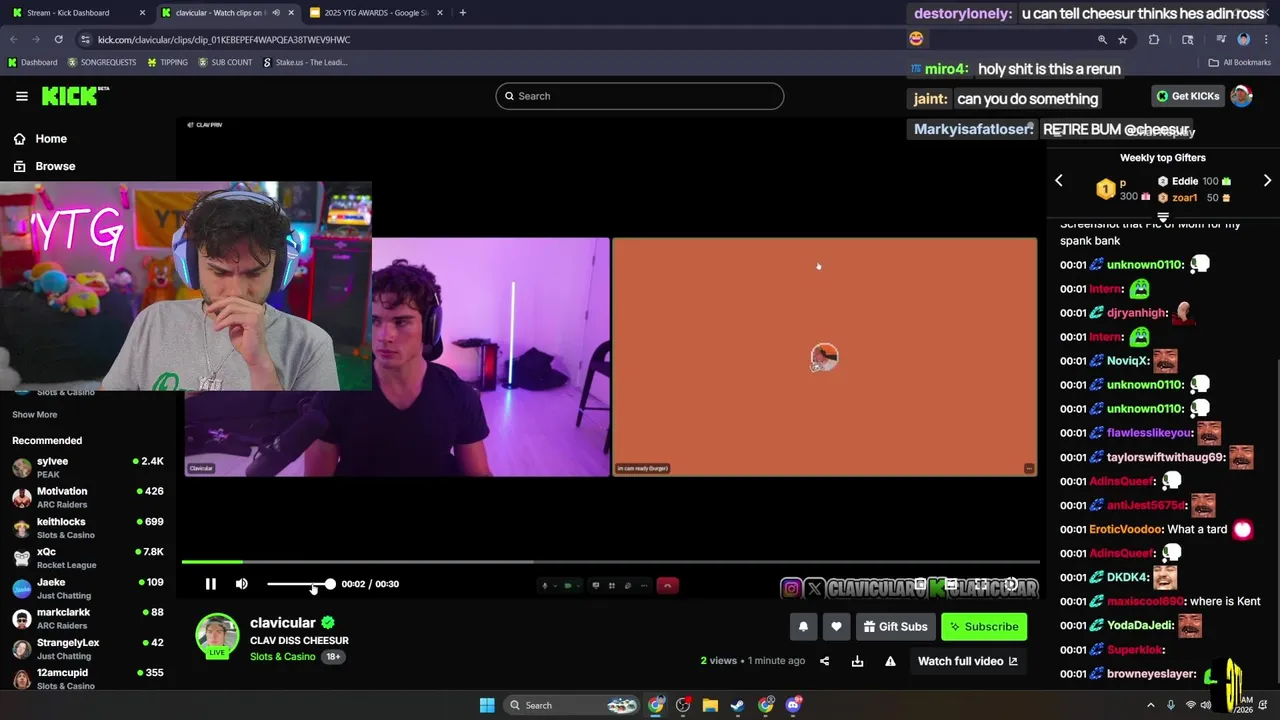Click clavicular channel avatar
This screenshot has width=1280, height=720.
pyautogui.click(x=217, y=636)
